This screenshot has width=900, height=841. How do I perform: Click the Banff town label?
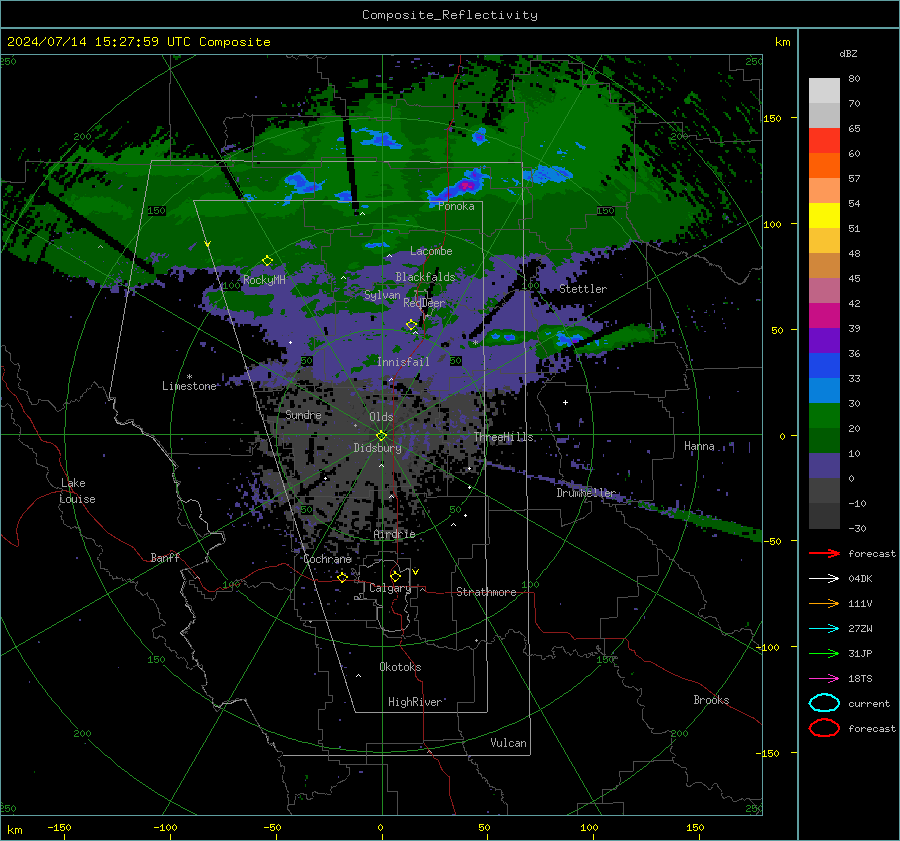point(165,557)
